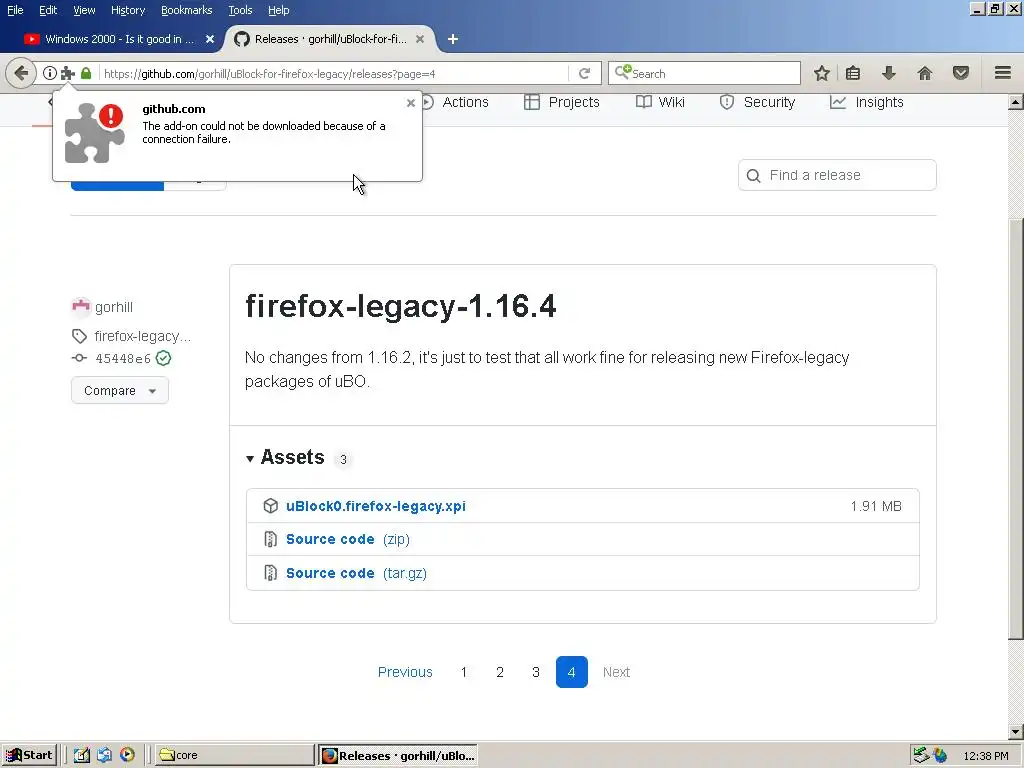Launch Windows Media Player quick launch icon

[127, 755]
